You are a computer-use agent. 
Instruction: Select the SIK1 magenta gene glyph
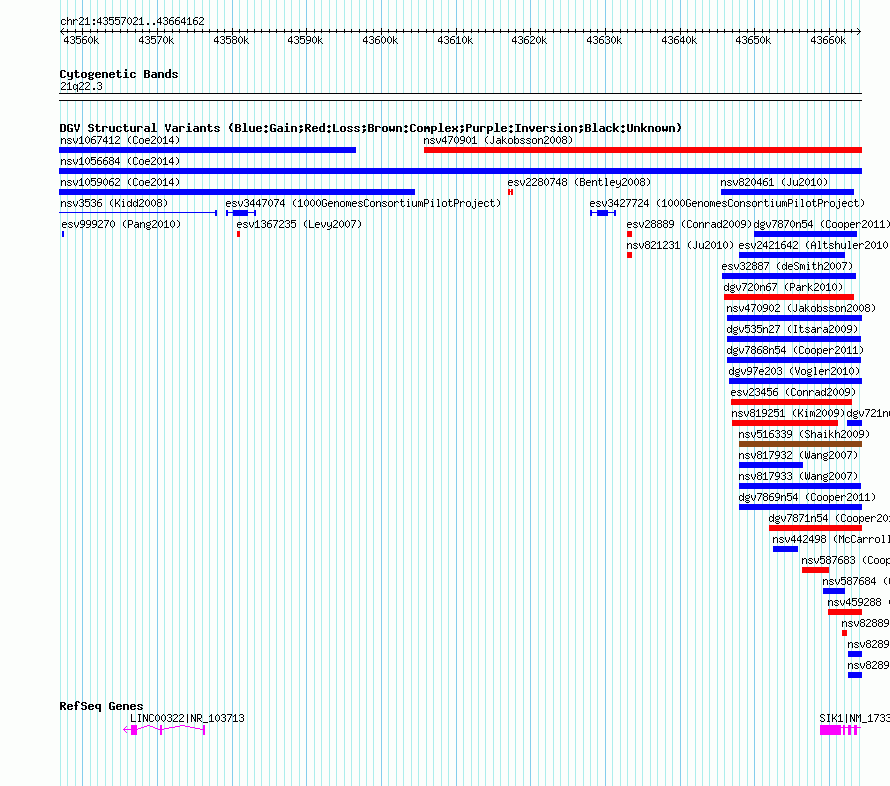pyautogui.click(x=840, y=730)
